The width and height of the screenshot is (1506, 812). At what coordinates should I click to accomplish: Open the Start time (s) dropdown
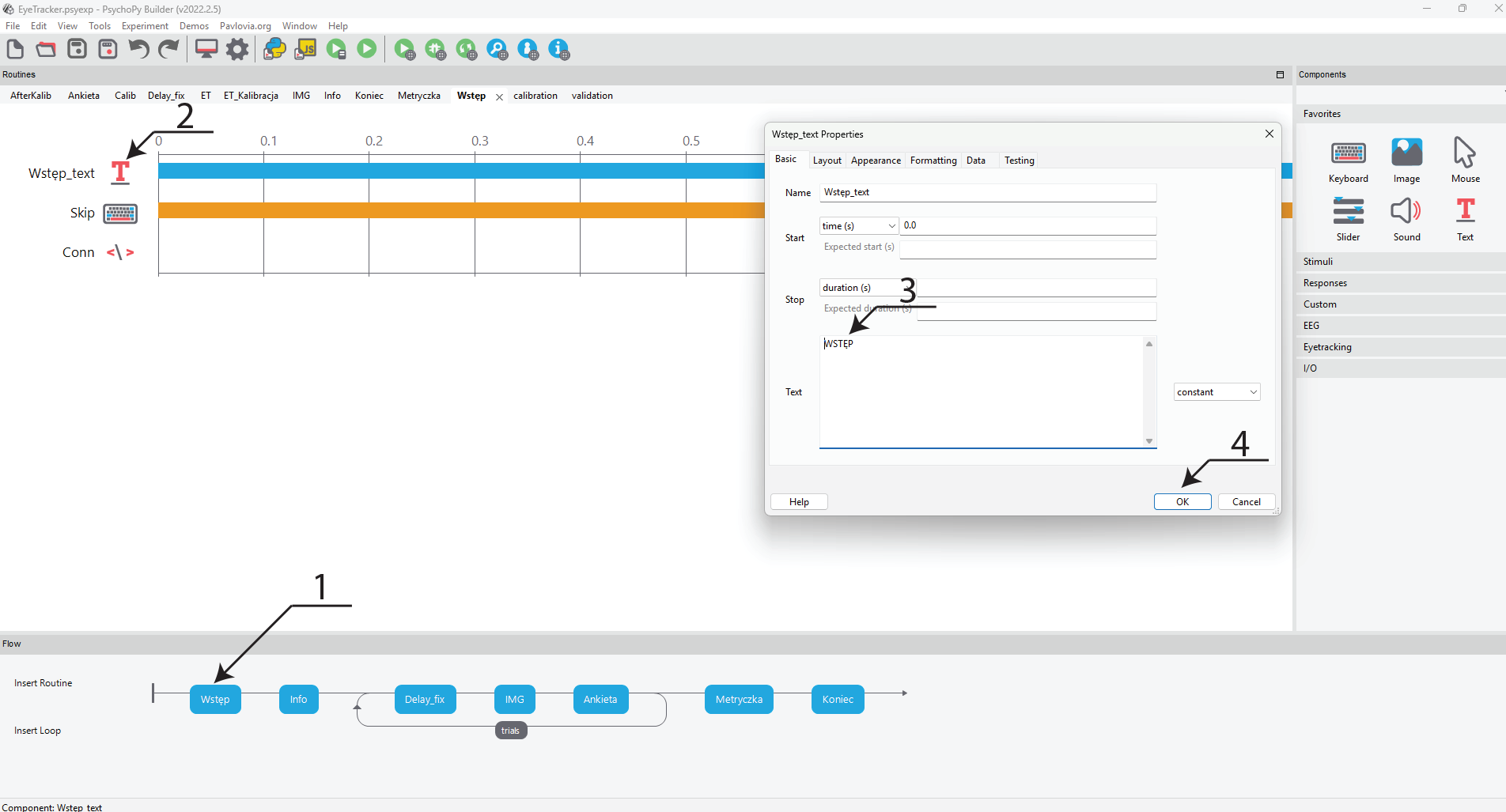pos(858,226)
